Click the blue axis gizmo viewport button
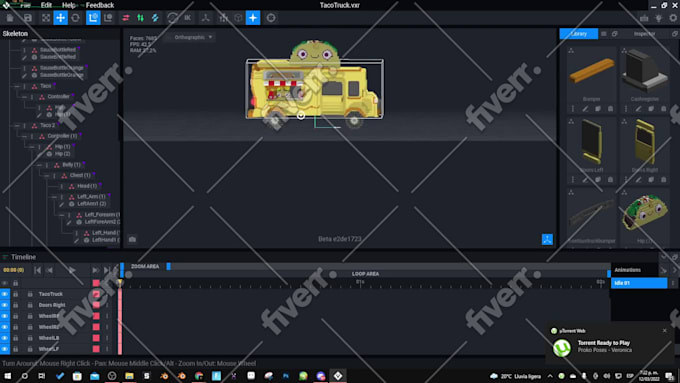Image resolution: width=680 pixels, height=383 pixels. point(547,239)
